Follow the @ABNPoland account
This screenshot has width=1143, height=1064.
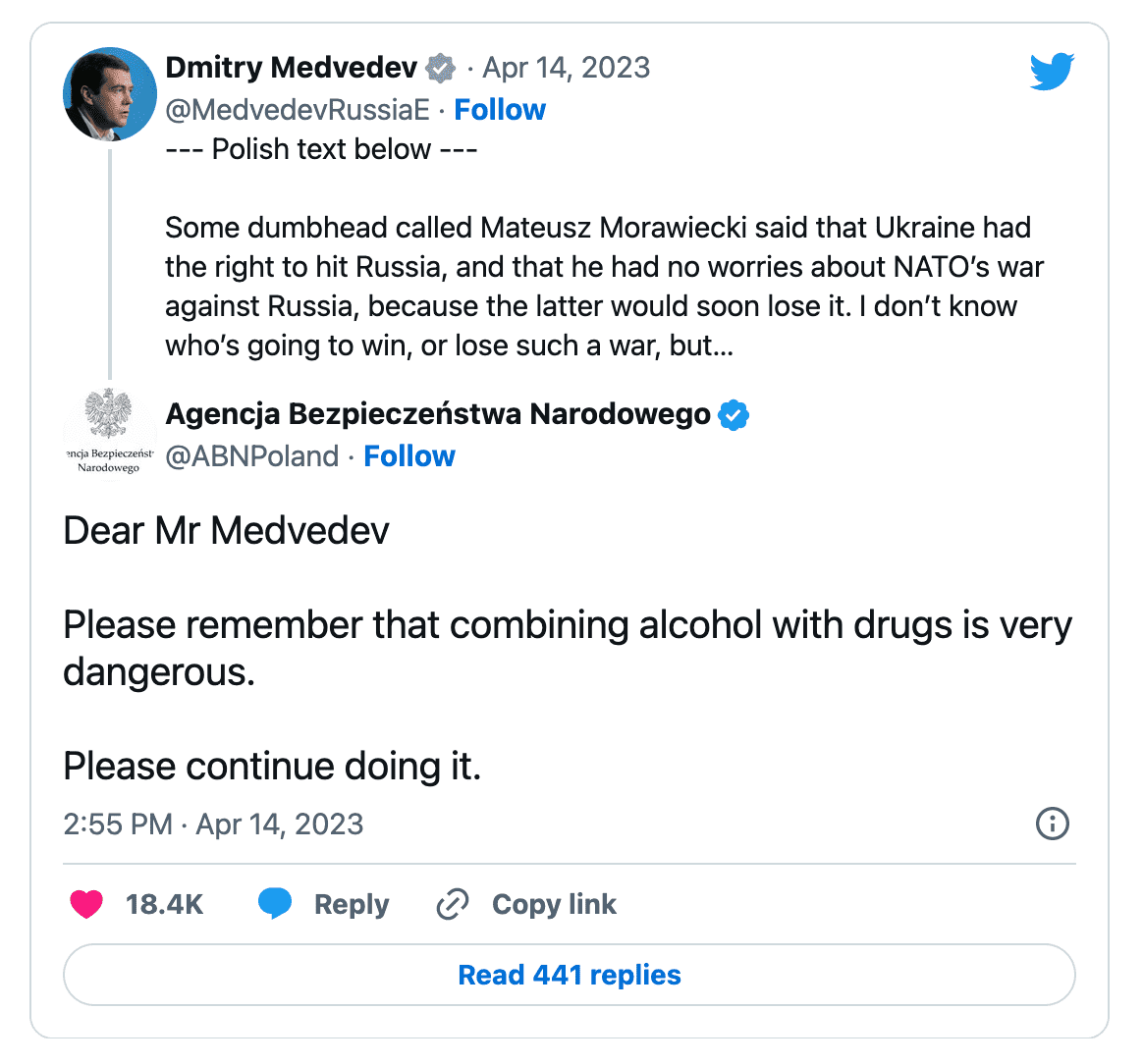(409, 456)
